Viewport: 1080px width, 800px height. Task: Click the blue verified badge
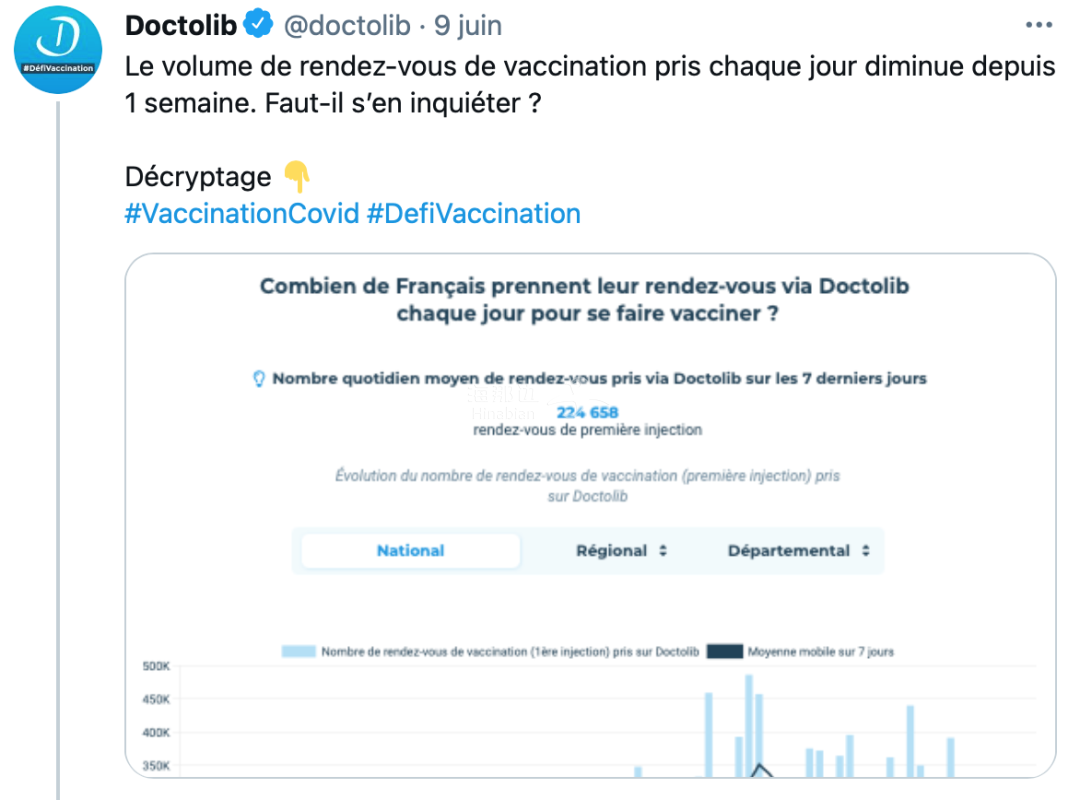(258, 24)
